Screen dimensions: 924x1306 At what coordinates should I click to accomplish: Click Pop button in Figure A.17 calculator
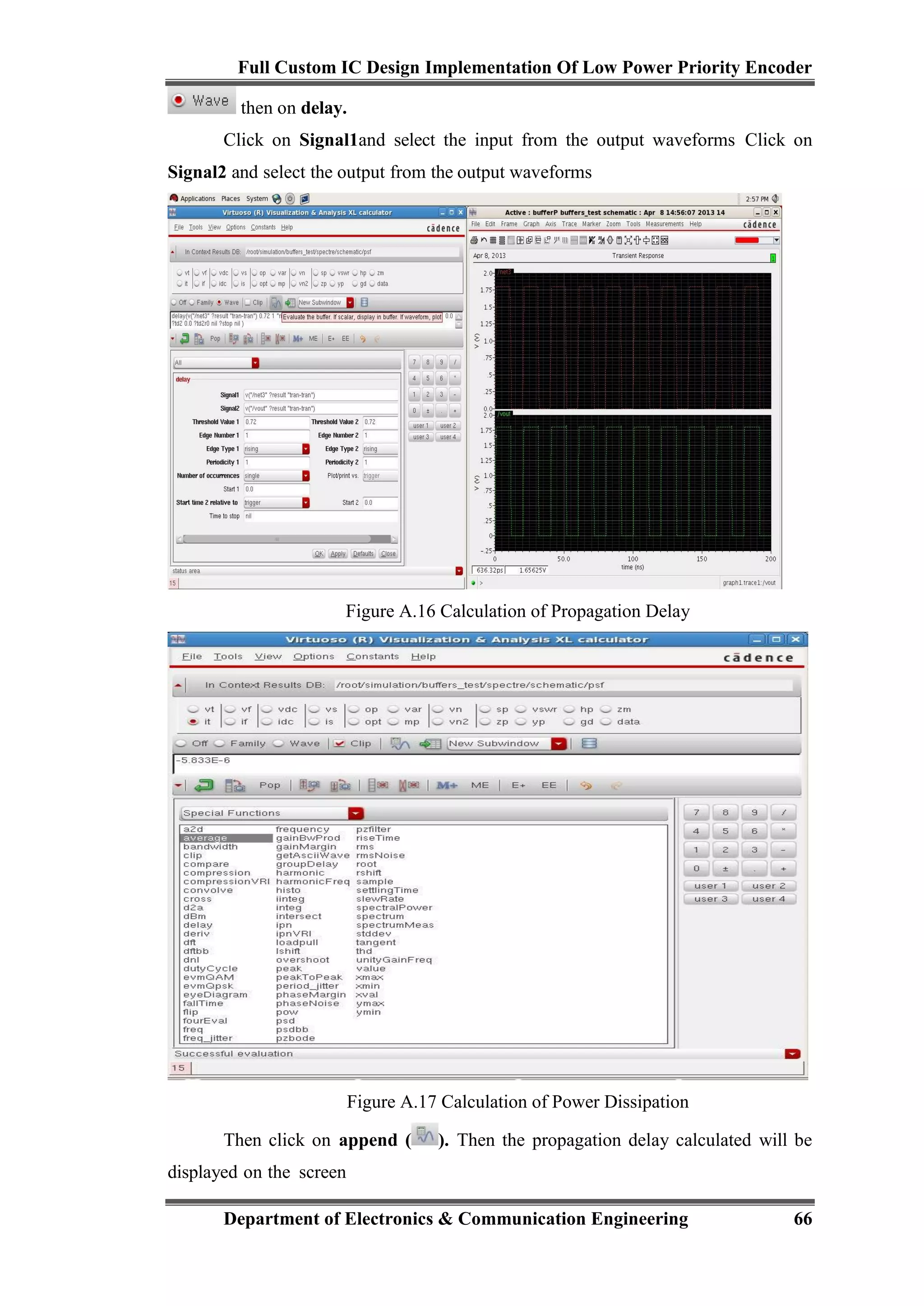coord(270,785)
